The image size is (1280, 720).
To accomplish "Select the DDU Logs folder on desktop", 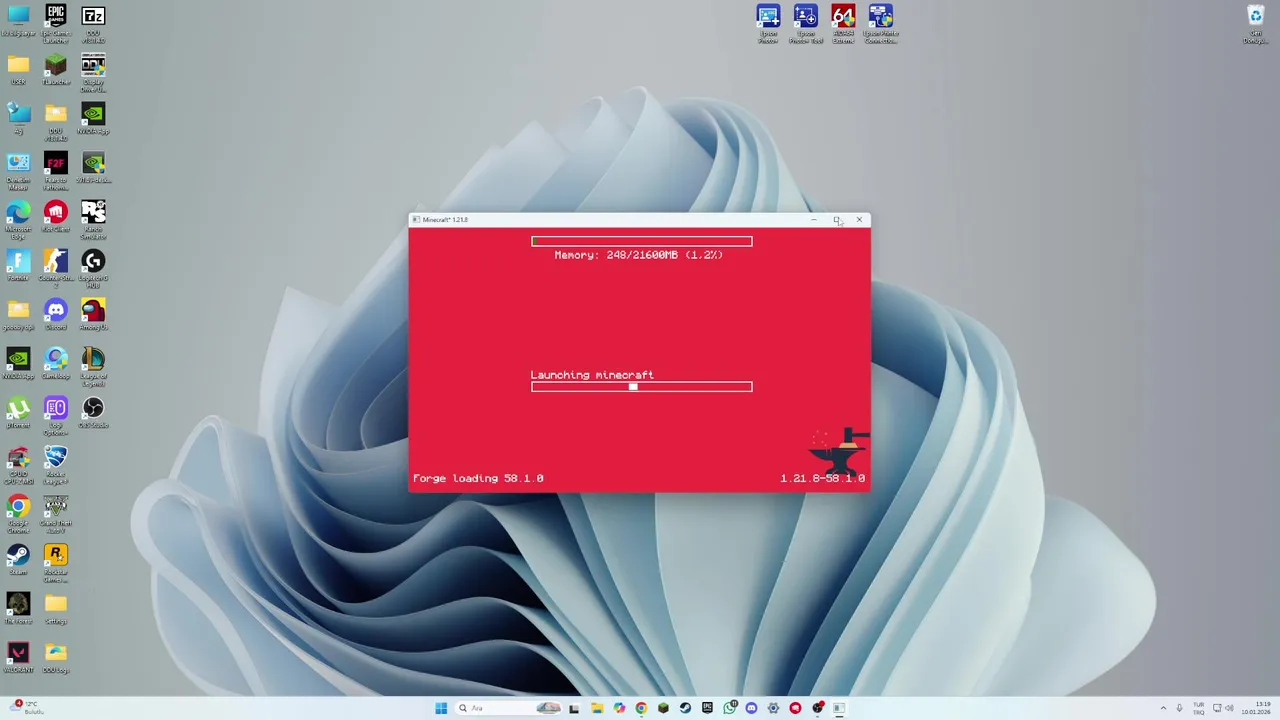I will (56, 657).
